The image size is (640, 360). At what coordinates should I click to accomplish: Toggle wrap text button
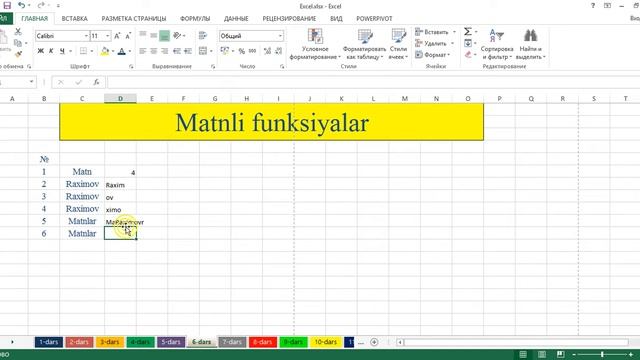pos(202,36)
